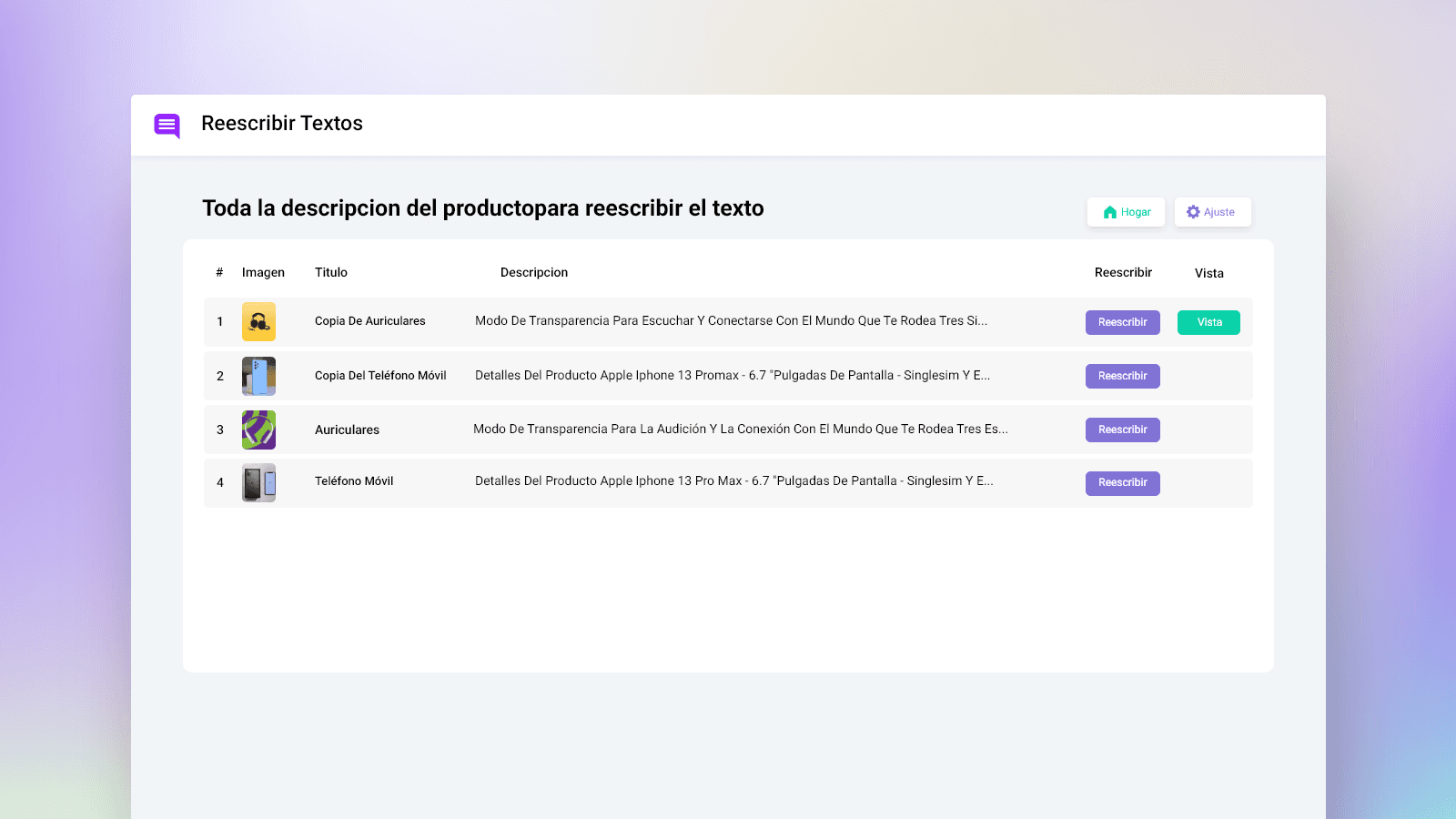Open the Vista preview for Copia De Auriculares
Screen dimensions: 1456x819
tap(1208, 322)
